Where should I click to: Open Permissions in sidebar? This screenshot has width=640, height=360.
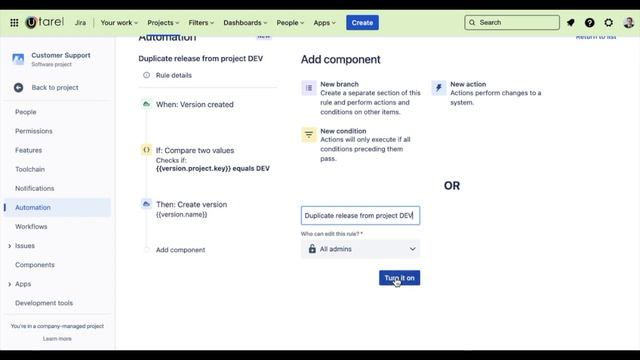tap(34, 131)
